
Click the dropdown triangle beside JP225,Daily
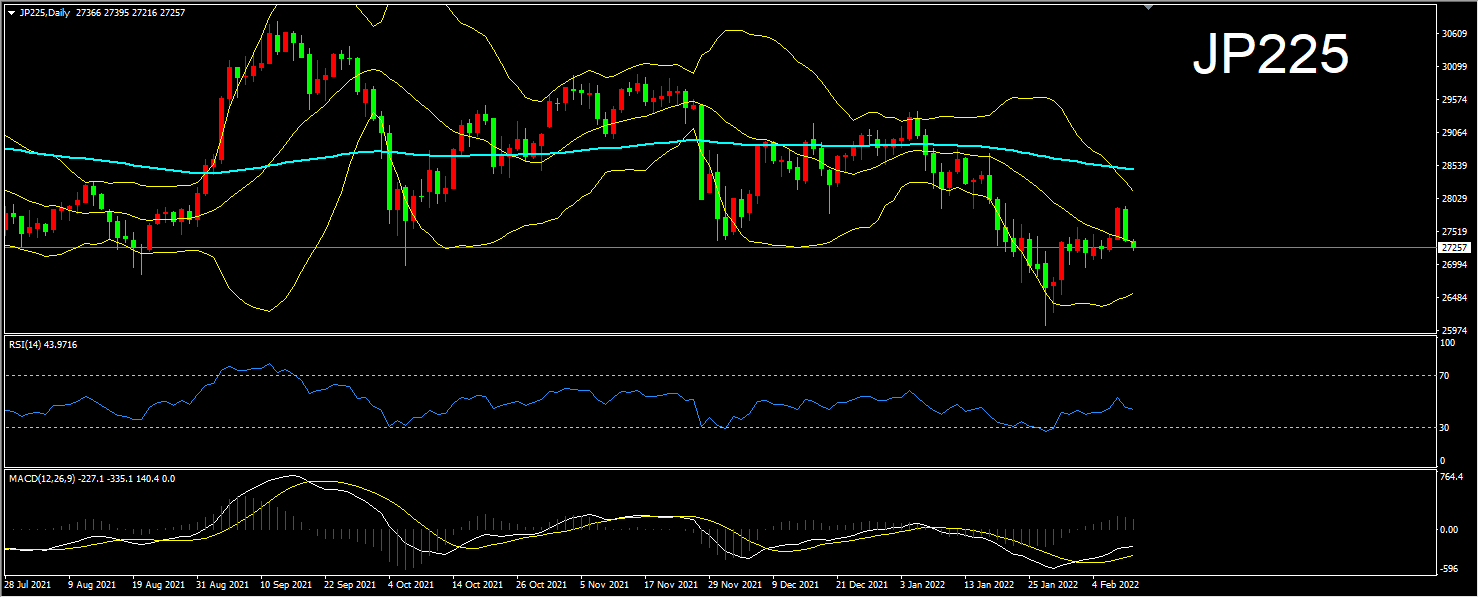point(11,12)
